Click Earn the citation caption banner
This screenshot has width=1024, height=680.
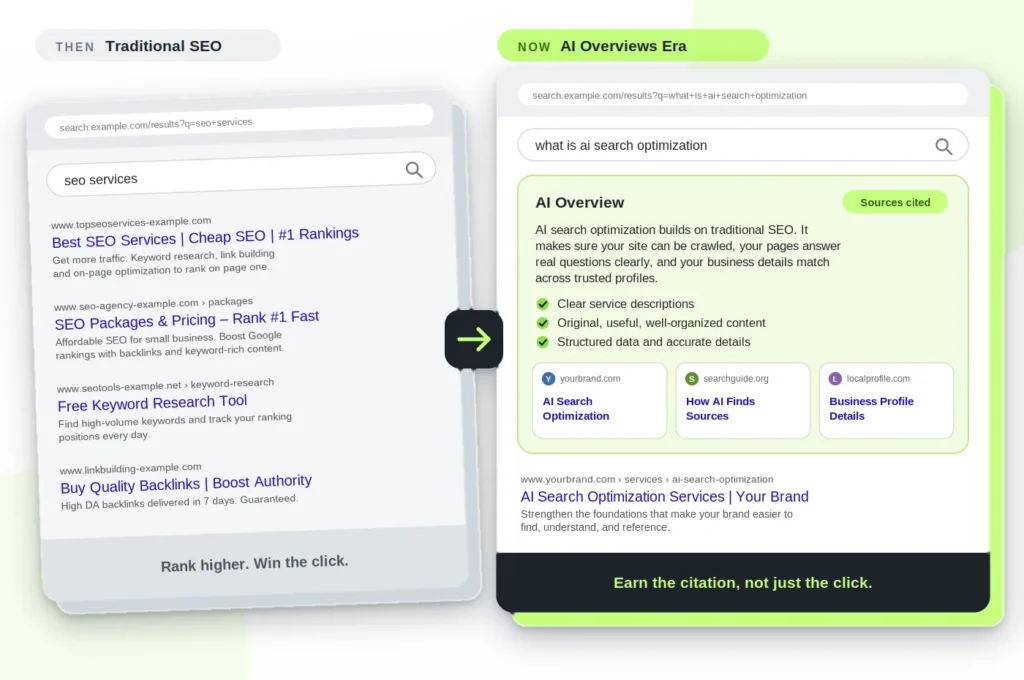tap(743, 583)
